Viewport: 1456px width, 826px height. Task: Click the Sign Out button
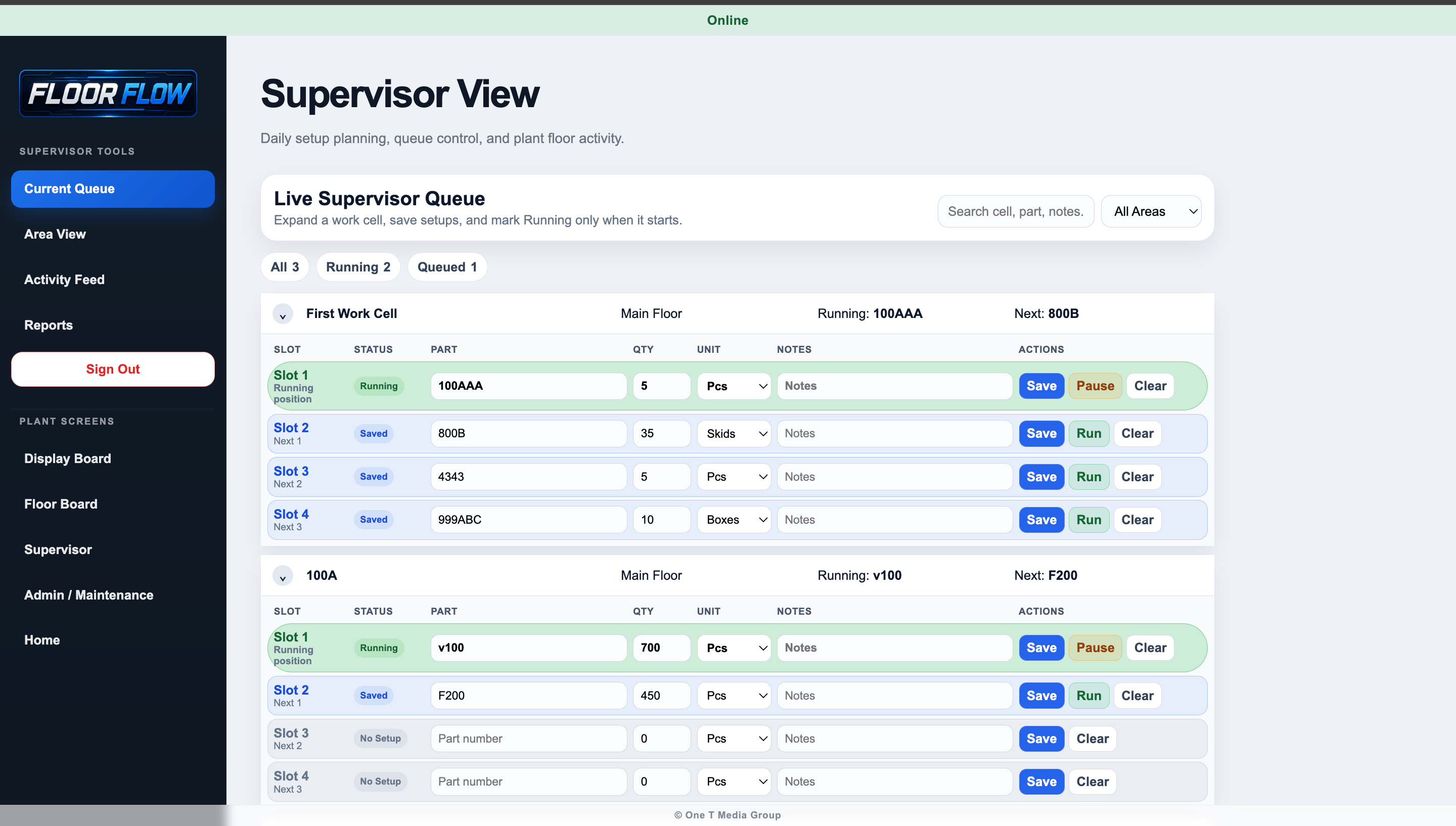click(113, 370)
